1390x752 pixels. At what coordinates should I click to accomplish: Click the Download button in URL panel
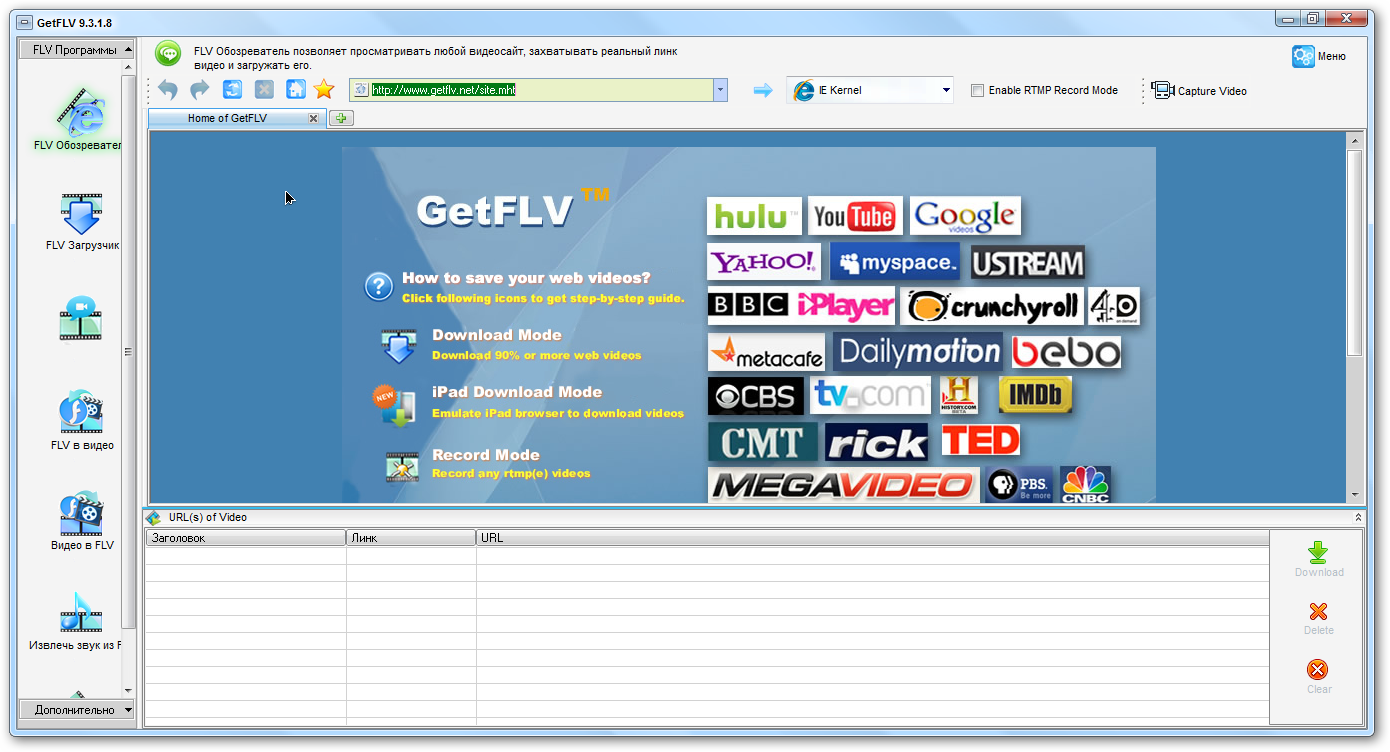[x=1319, y=559]
